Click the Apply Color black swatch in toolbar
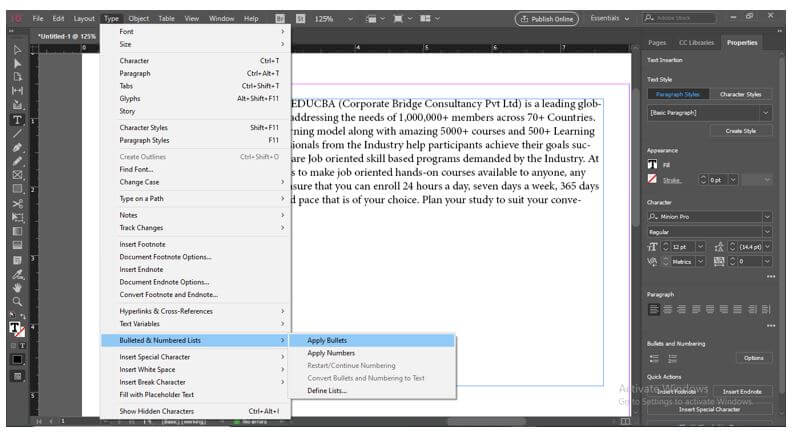This screenshot has height=435, width=809. (x=18, y=360)
